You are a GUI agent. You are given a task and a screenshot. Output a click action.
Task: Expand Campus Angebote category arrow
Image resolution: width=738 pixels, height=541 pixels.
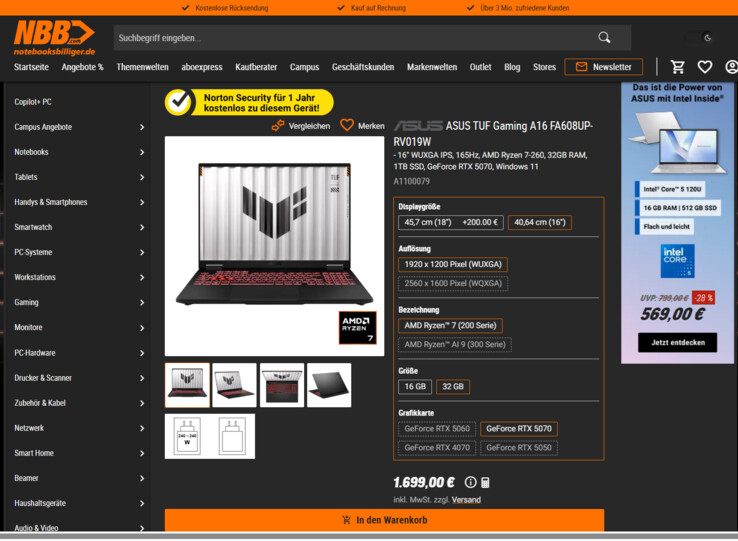(142, 127)
